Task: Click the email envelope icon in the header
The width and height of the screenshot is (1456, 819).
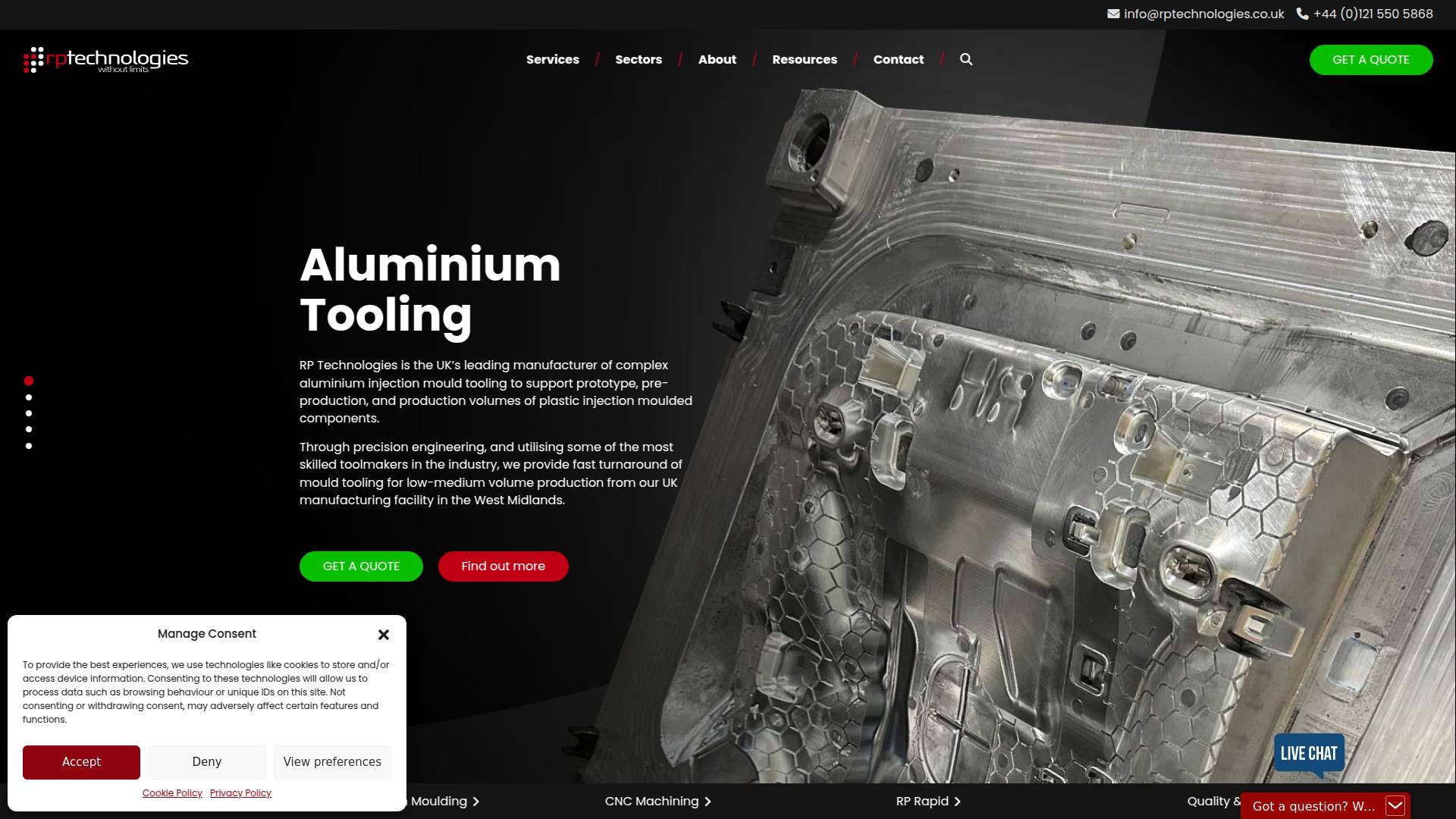Action: [1112, 14]
